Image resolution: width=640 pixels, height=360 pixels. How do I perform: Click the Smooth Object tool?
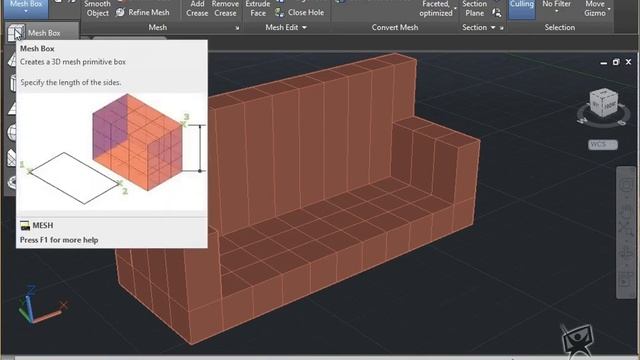click(x=97, y=9)
